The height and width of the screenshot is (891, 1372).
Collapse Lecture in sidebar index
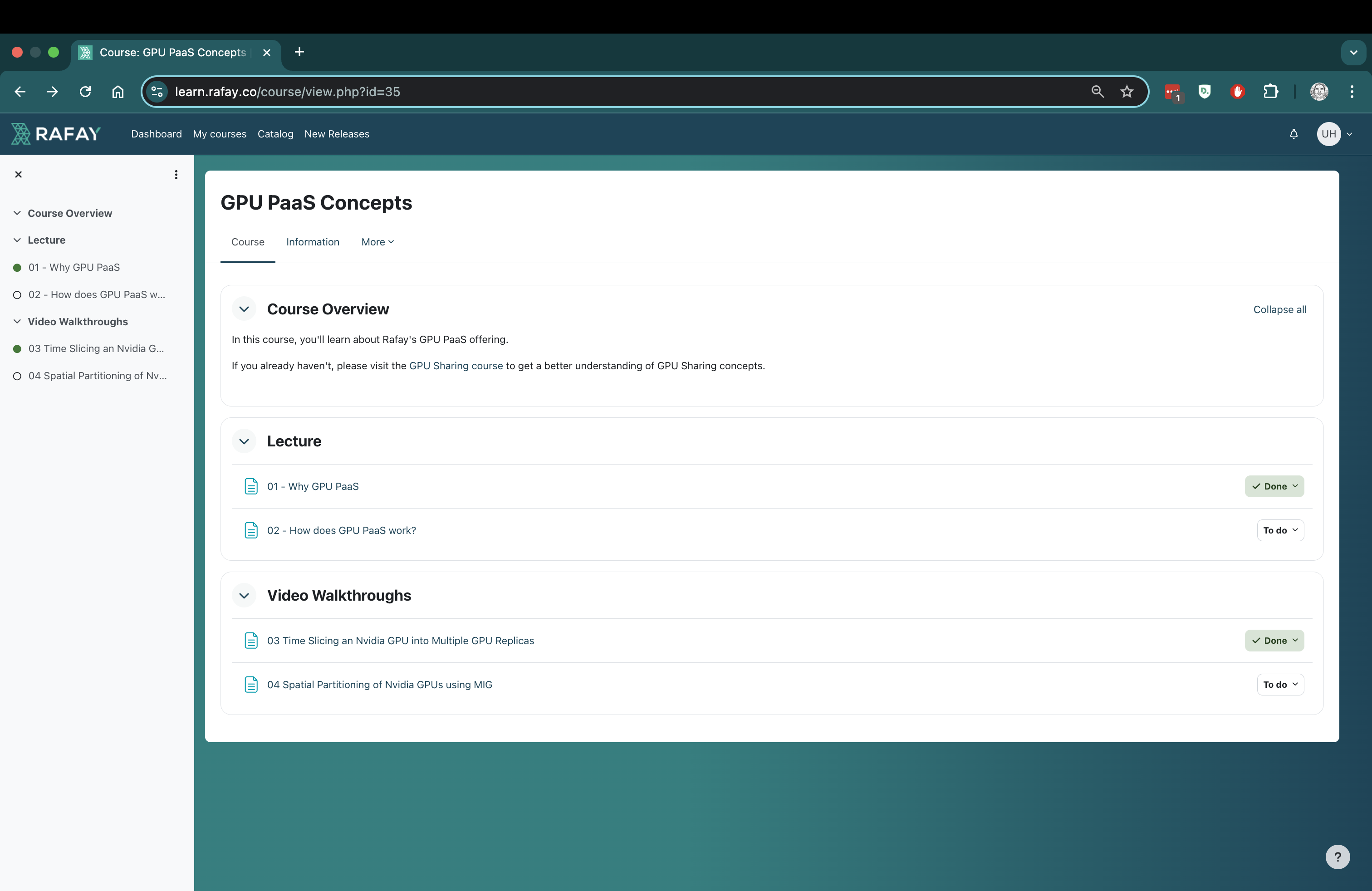(17, 240)
